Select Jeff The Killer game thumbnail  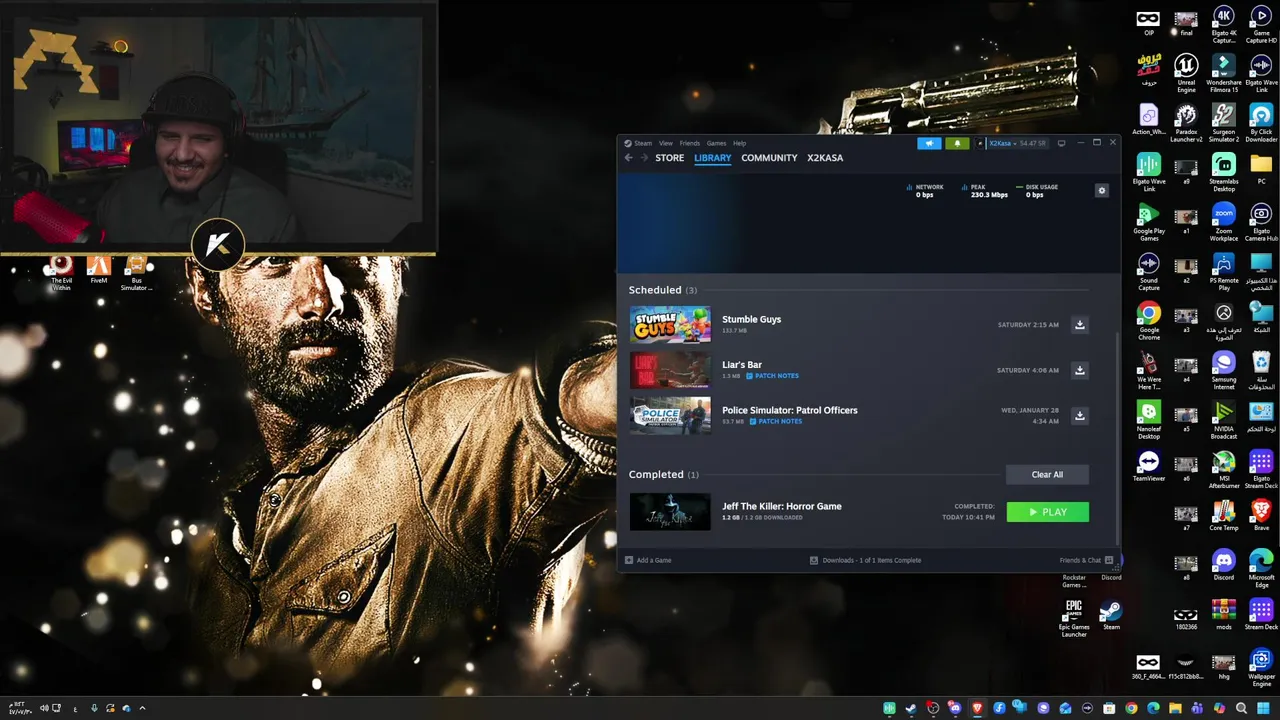click(x=670, y=512)
